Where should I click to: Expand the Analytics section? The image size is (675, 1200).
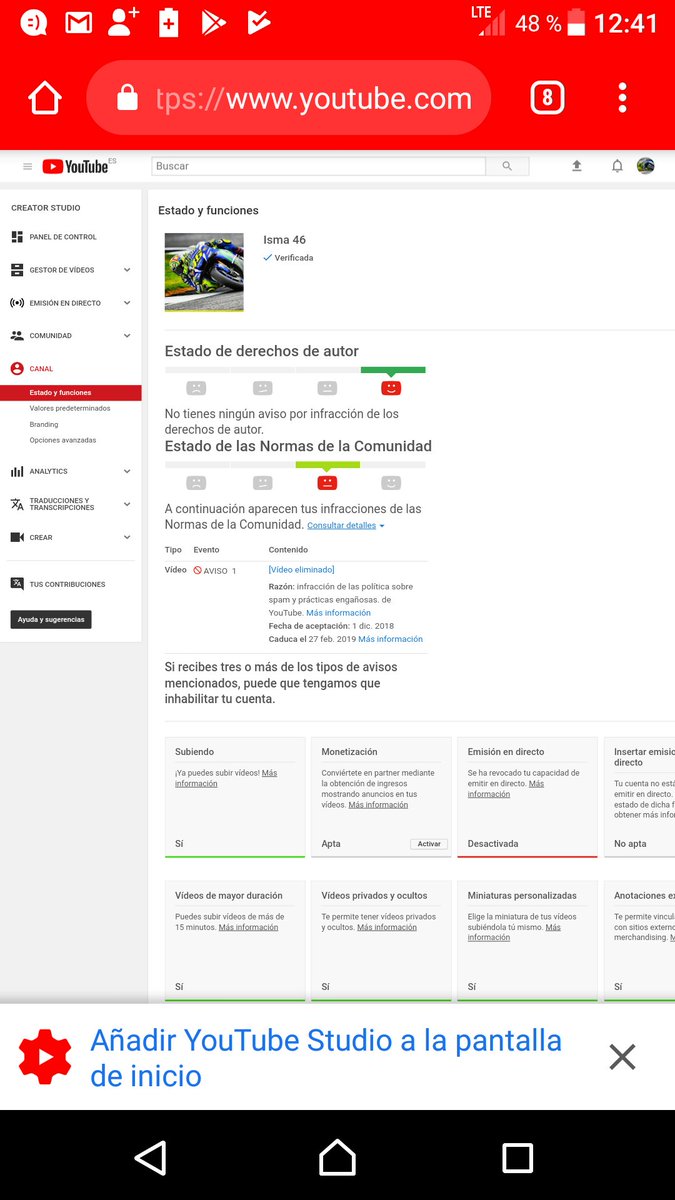coord(127,471)
